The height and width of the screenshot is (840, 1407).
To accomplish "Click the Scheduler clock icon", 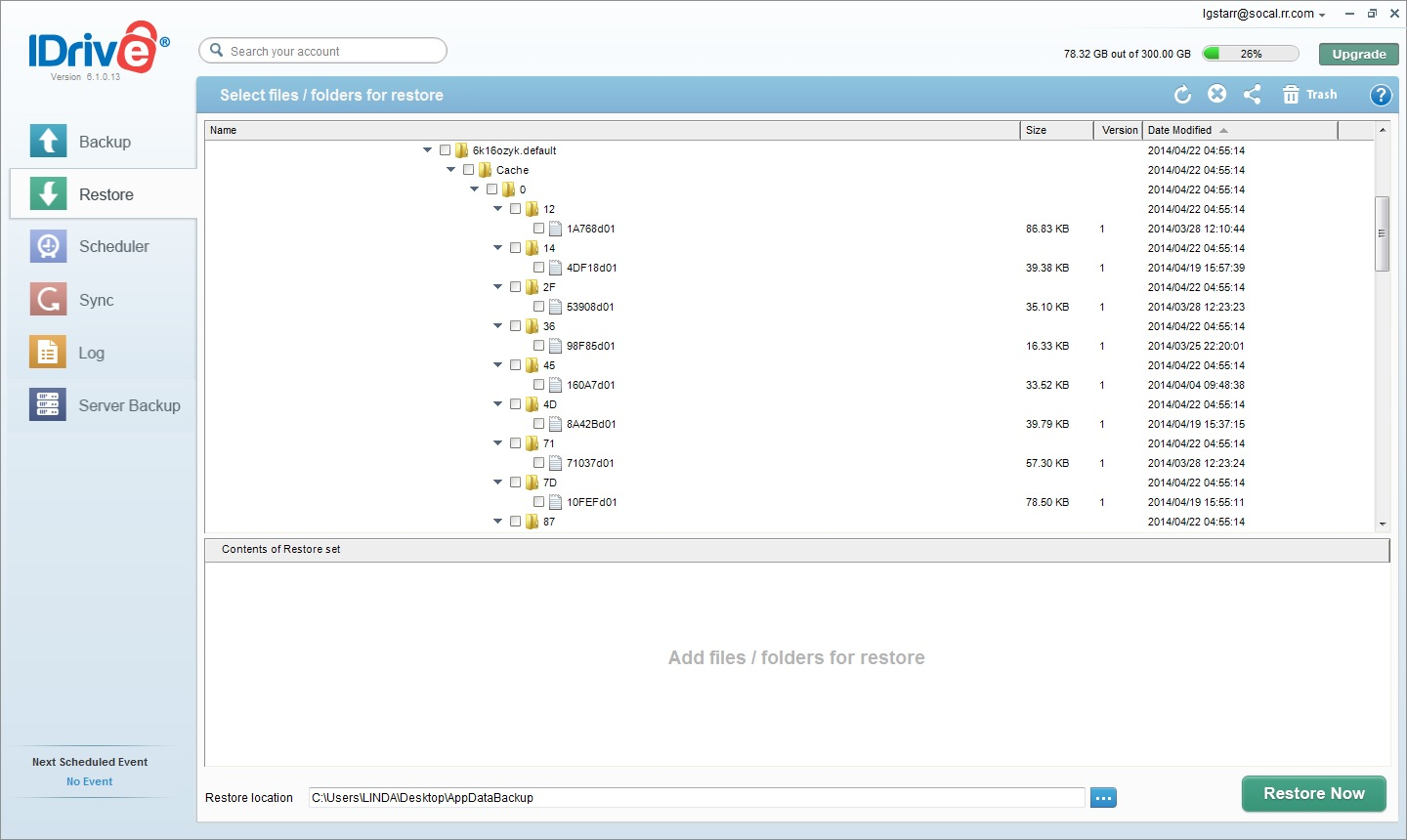I will (x=48, y=246).
